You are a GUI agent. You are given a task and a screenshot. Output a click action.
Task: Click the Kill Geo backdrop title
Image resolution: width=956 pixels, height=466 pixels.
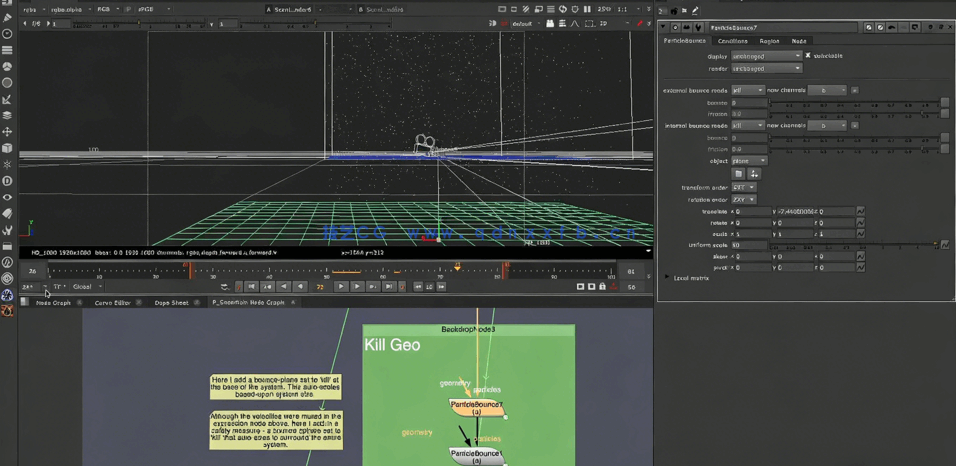click(392, 345)
